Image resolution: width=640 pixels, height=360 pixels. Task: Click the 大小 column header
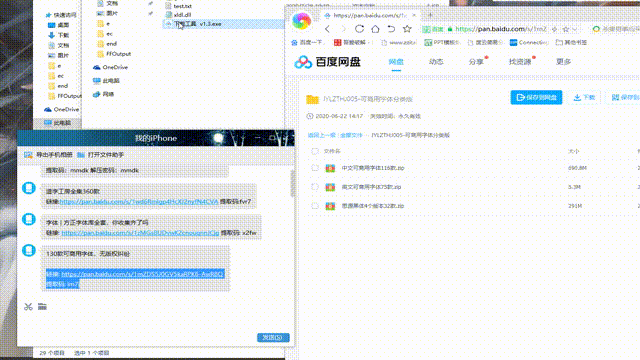pos(574,151)
